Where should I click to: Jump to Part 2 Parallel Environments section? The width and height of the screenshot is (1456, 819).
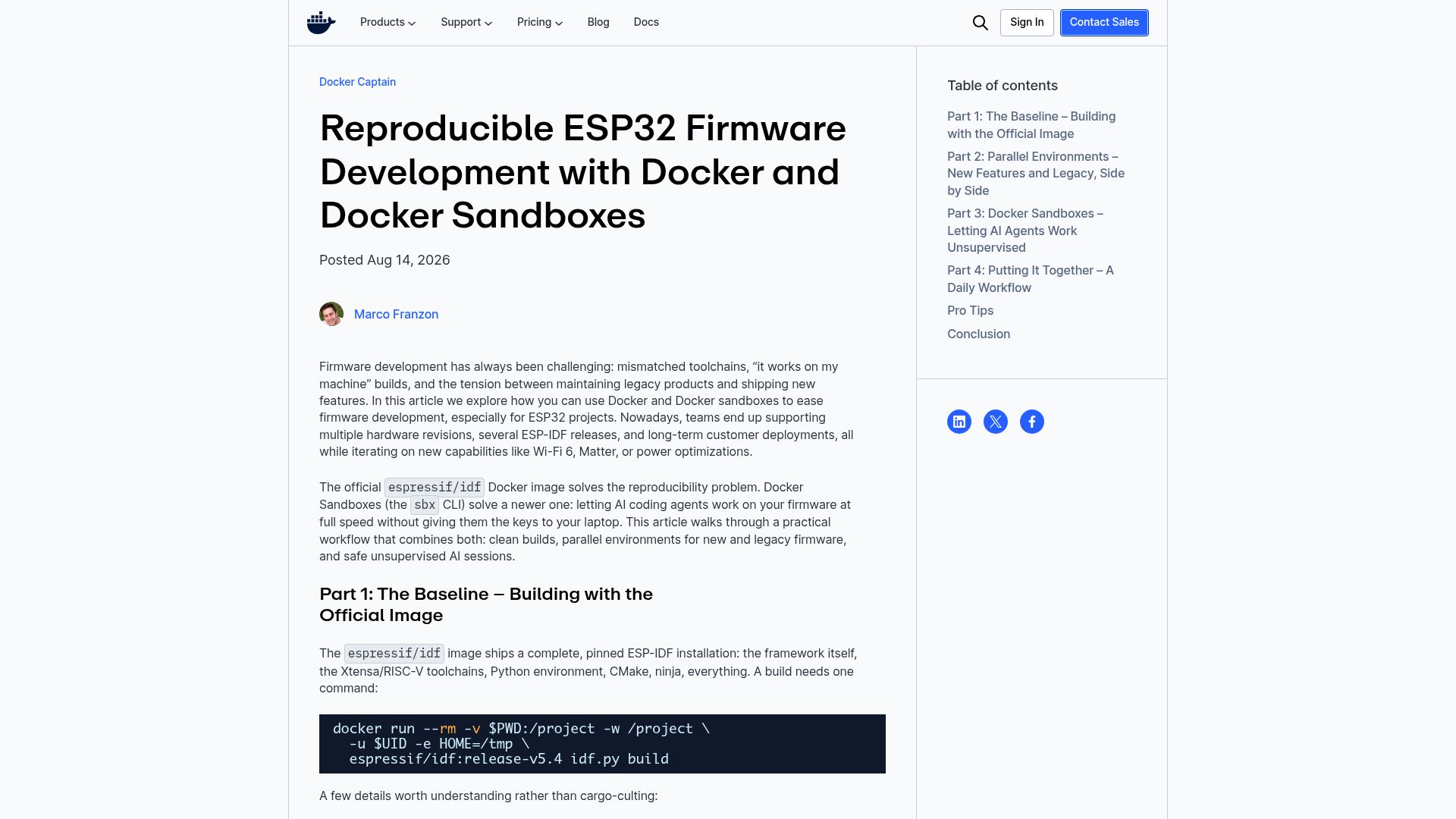1036,174
